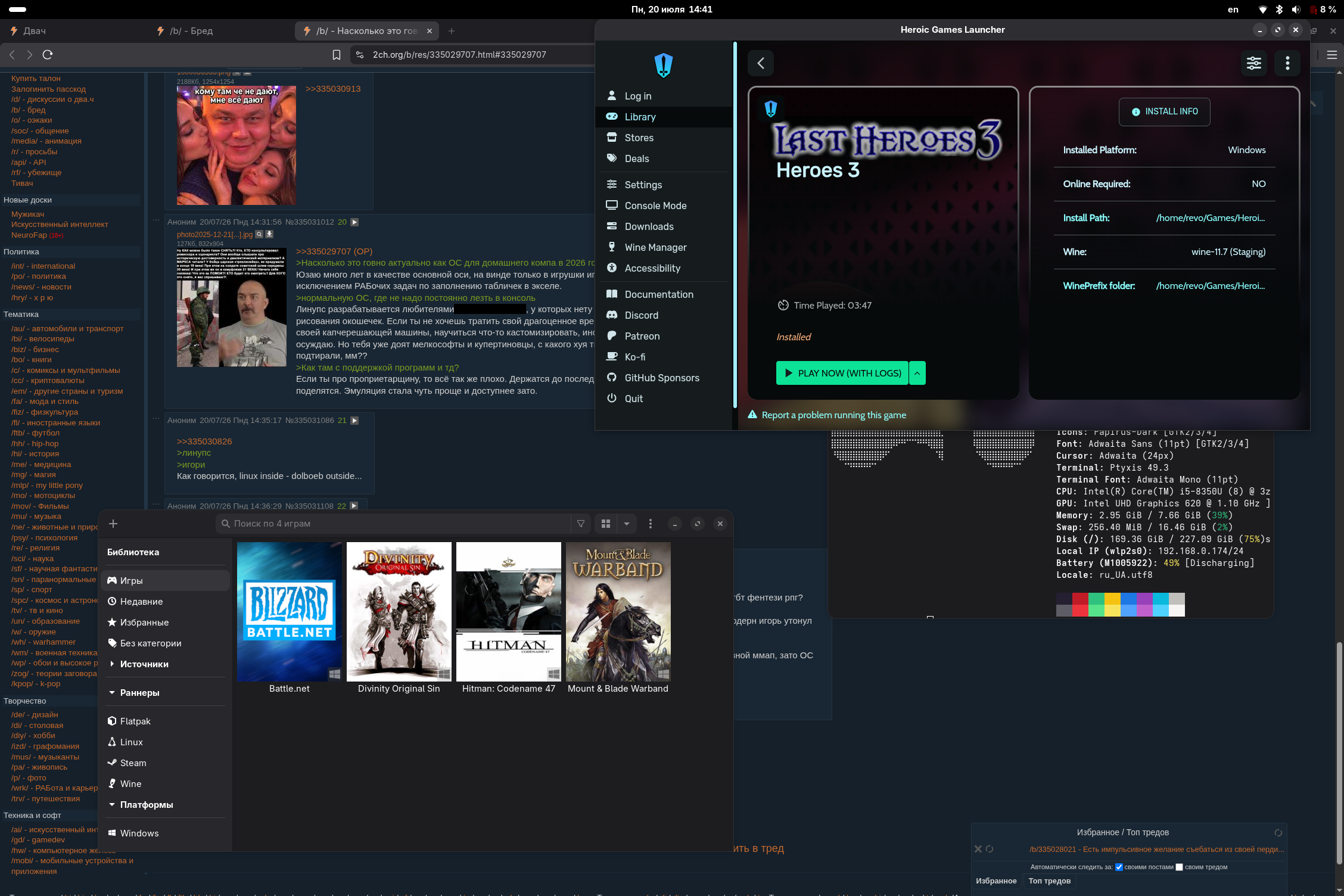The height and width of the screenshot is (896, 1344).
Task: Open Divinity Original Sin cover
Action: point(399,612)
